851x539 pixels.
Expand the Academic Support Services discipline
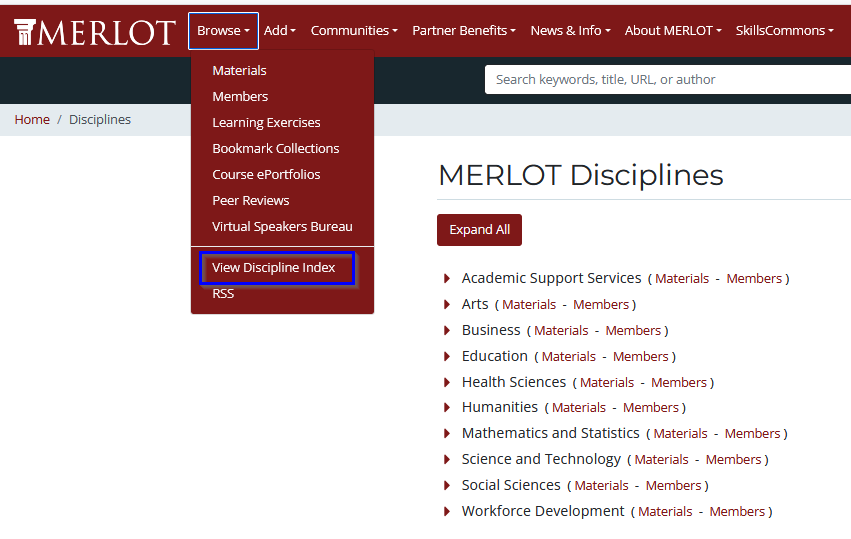pyautogui.click(x=447, y=279)
